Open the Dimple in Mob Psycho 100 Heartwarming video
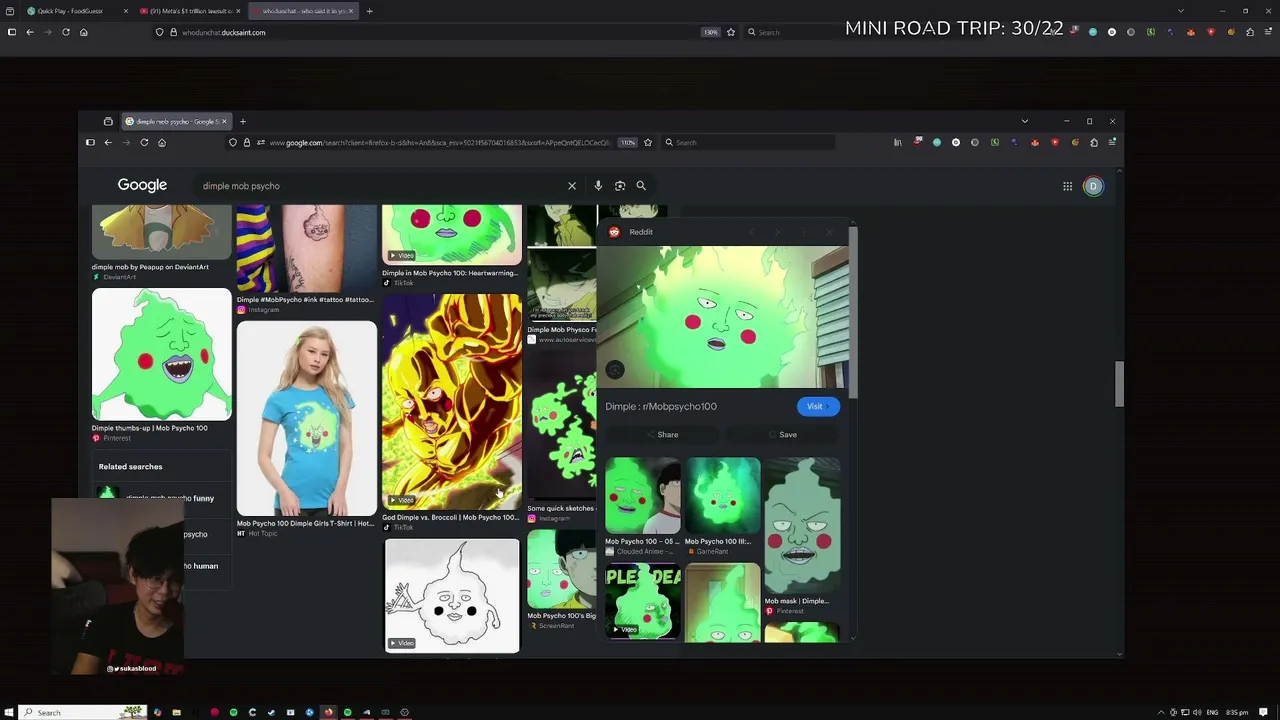 pos(452,235)
